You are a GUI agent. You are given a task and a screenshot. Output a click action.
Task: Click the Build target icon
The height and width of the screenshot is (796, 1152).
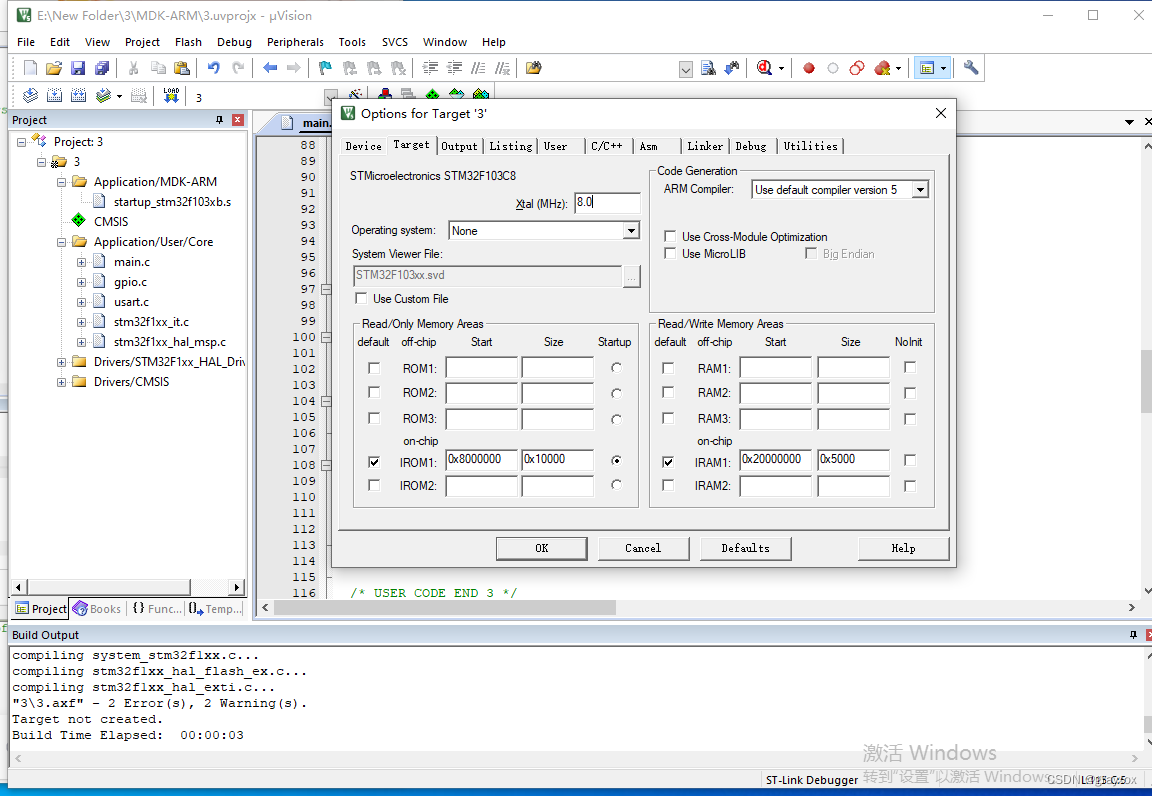click(x=54, y=96)
